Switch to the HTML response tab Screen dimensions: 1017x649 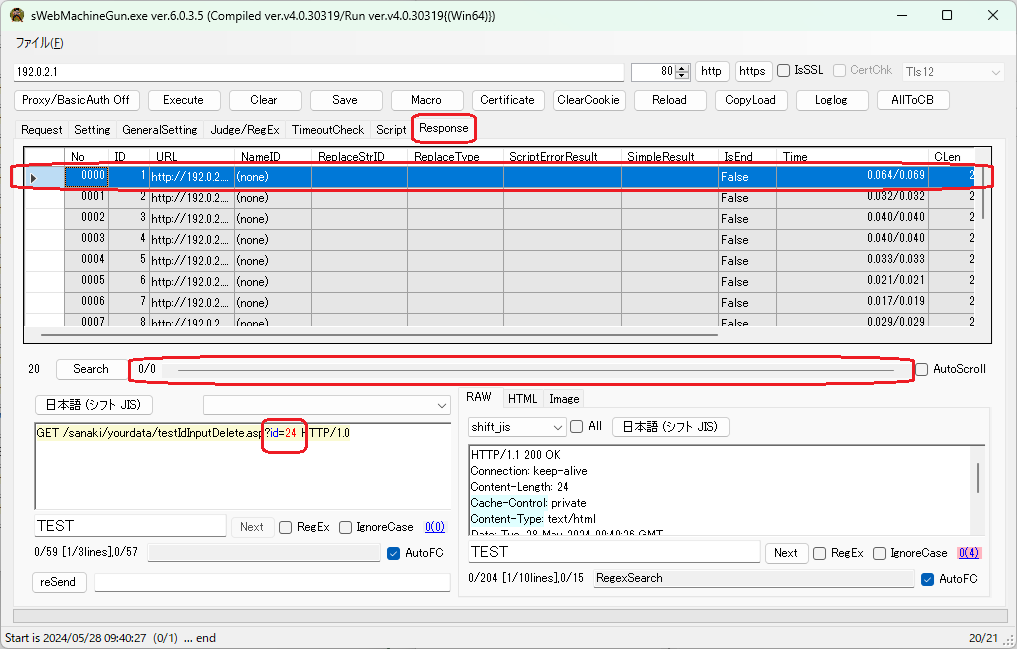click(522, 399)
